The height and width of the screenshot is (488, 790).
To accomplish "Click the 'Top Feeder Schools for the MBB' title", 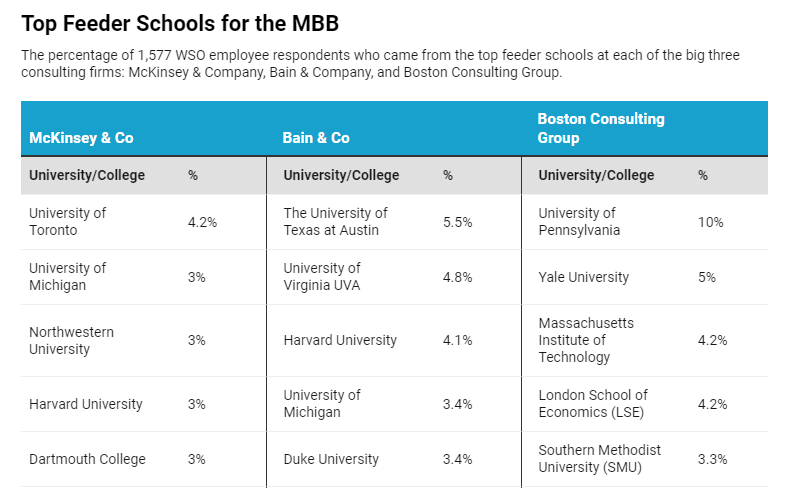I will [x=186, y=22].
